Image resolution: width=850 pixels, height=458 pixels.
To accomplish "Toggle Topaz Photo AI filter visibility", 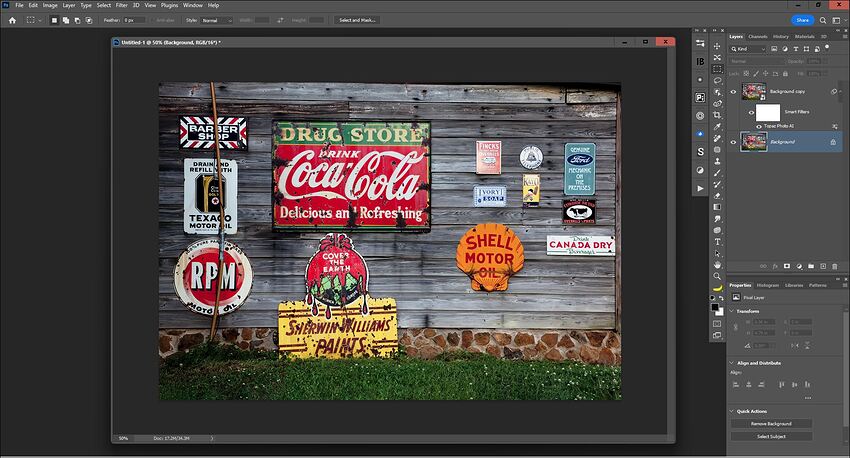I will coord(759,126).
